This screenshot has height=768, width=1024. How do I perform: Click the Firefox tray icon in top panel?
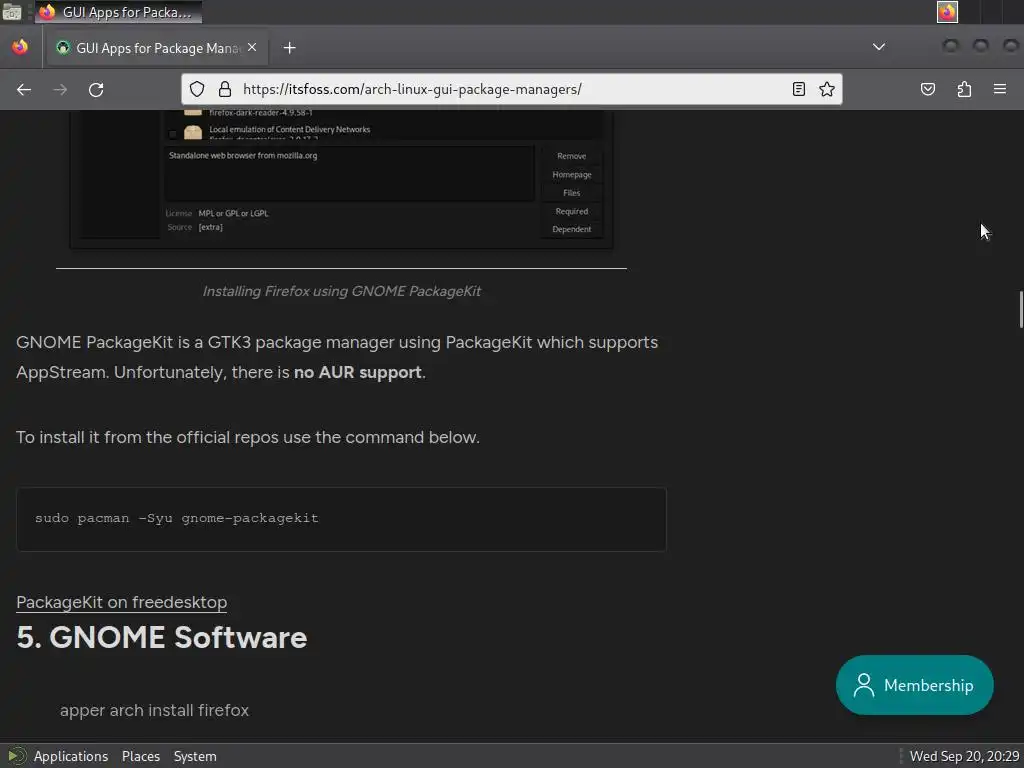tap(947, 12)
